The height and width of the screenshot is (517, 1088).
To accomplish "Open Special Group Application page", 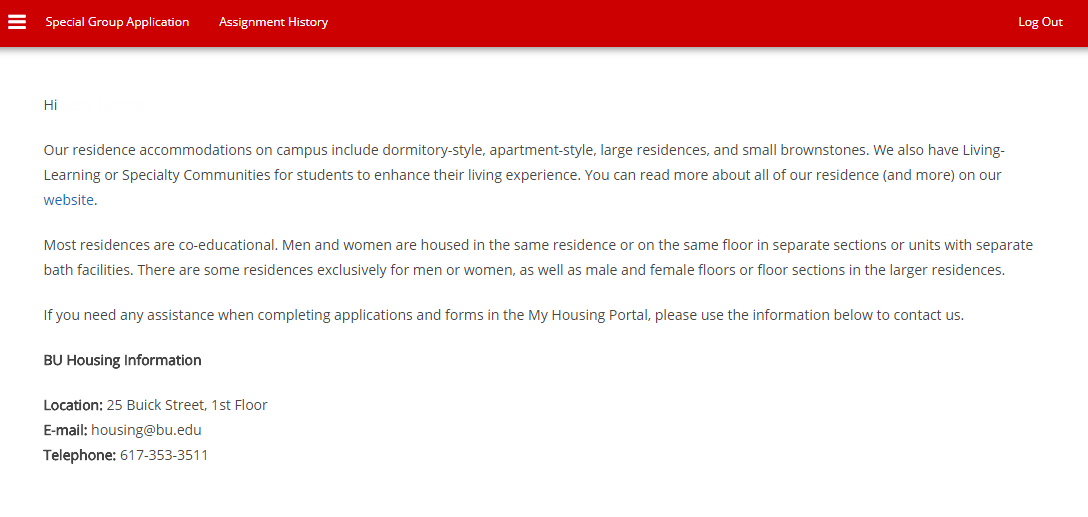I will [x=117, y=22].
